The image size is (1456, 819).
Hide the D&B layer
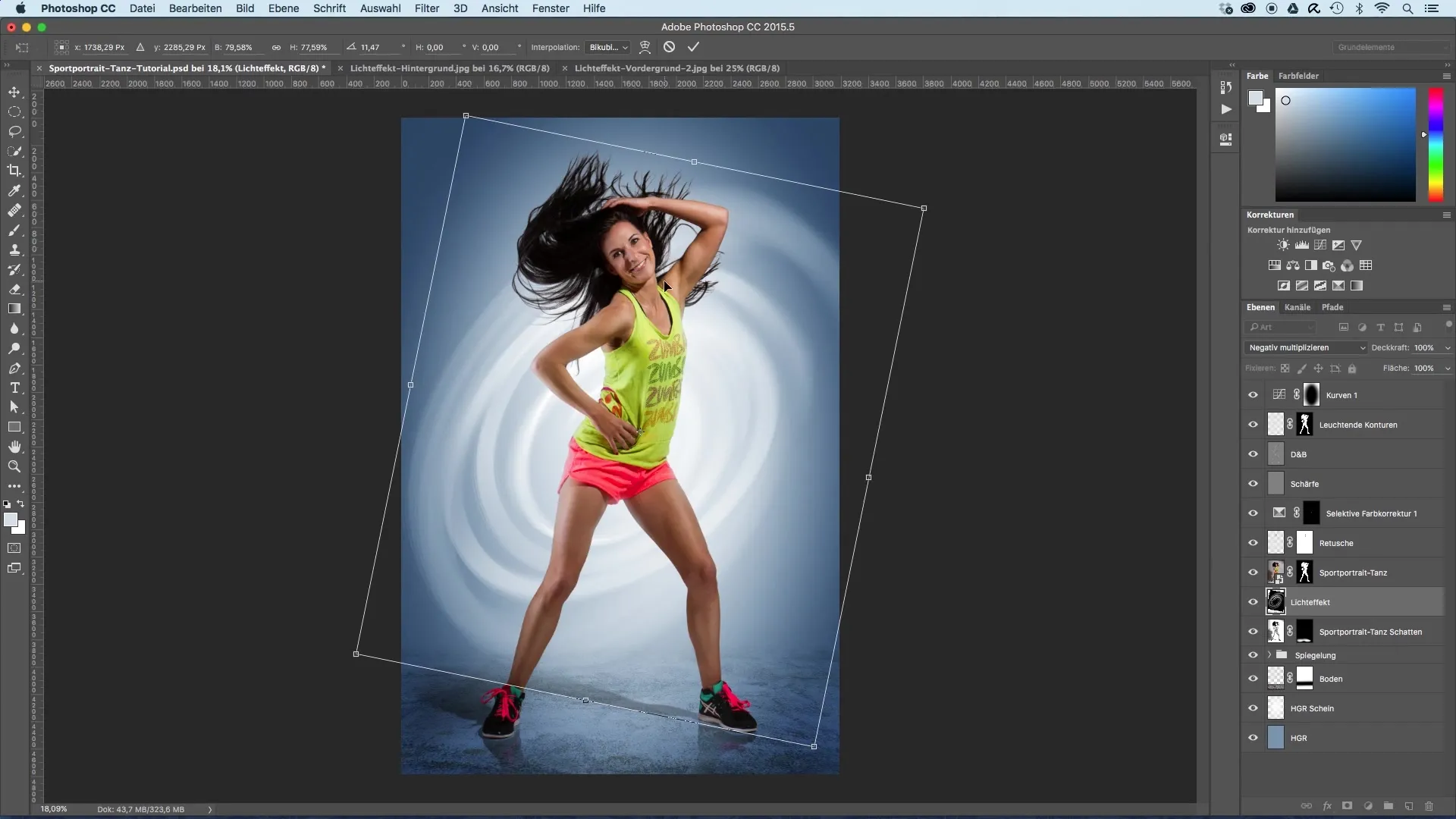tap(1253, 454)
